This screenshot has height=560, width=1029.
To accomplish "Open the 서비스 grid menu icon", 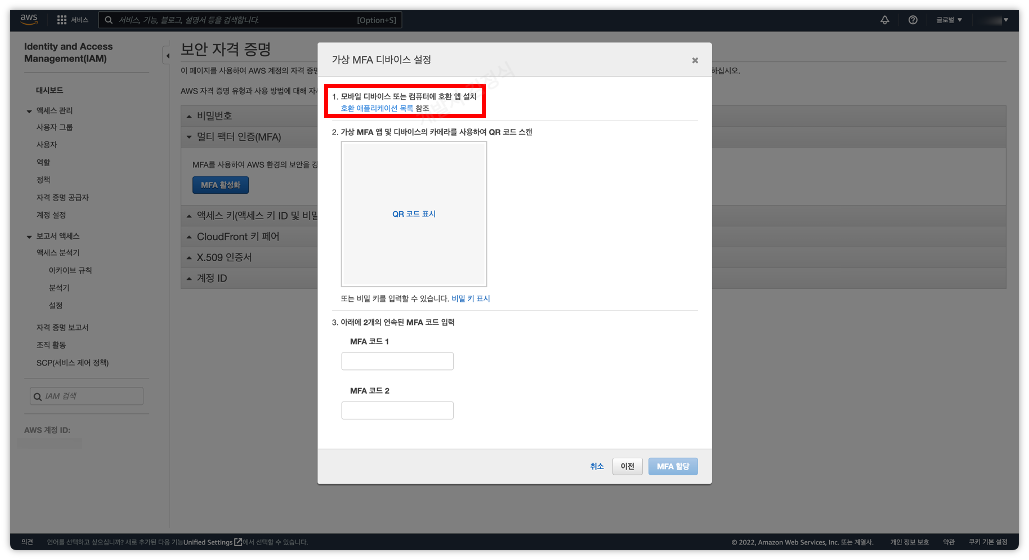I will click(x=62, y=20).
